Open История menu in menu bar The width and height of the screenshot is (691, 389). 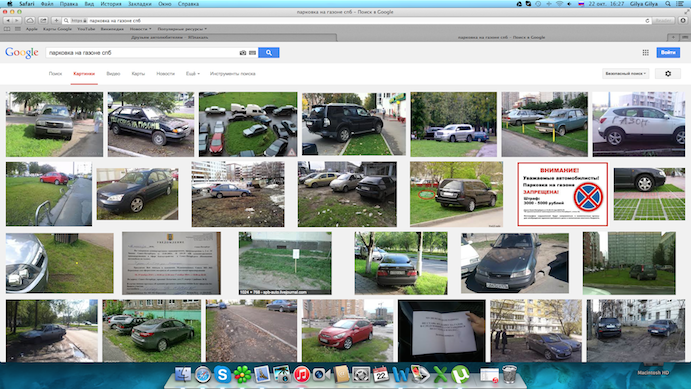click(x=111, y=4)
